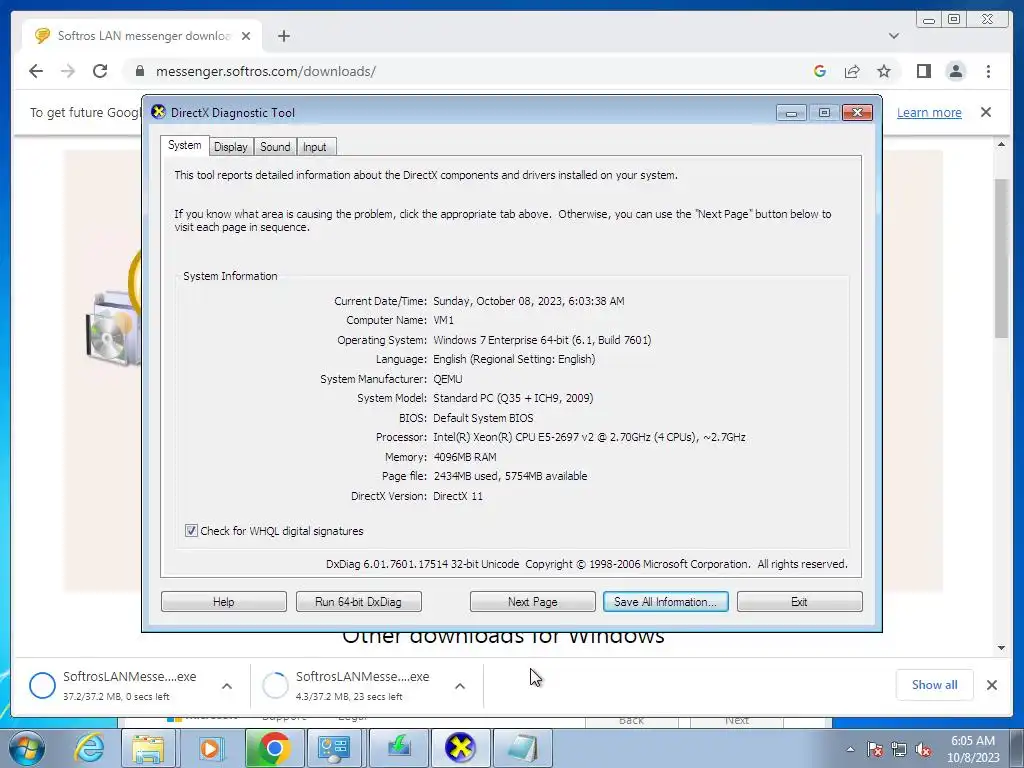Click the Google icon in the address bar

[820, 71]
